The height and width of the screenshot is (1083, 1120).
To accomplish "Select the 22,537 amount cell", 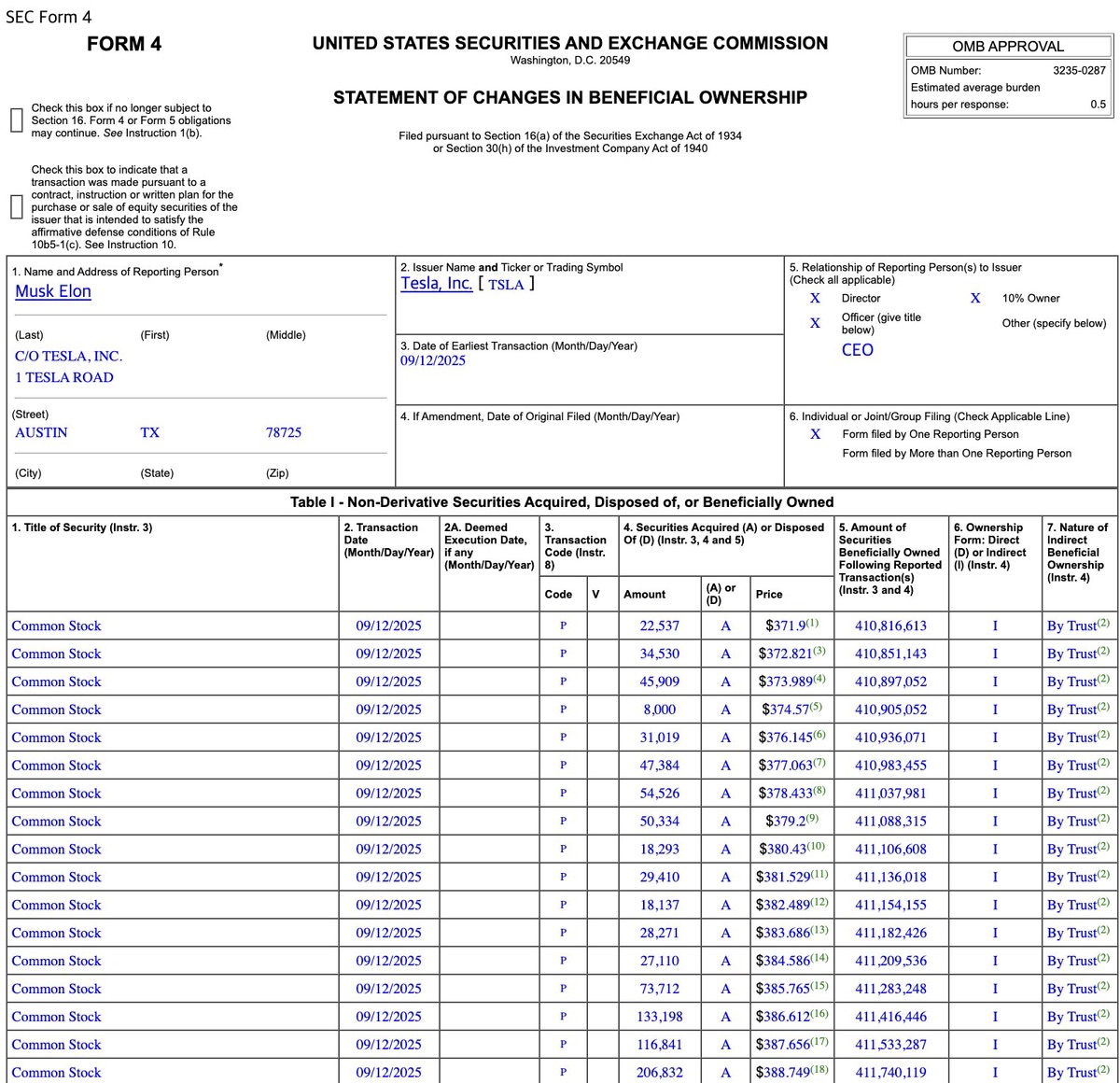I will [x=659, y=626].
